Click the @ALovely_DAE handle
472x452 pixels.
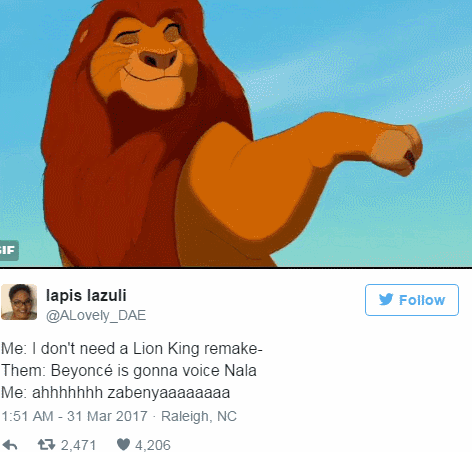tap(96, 315)
